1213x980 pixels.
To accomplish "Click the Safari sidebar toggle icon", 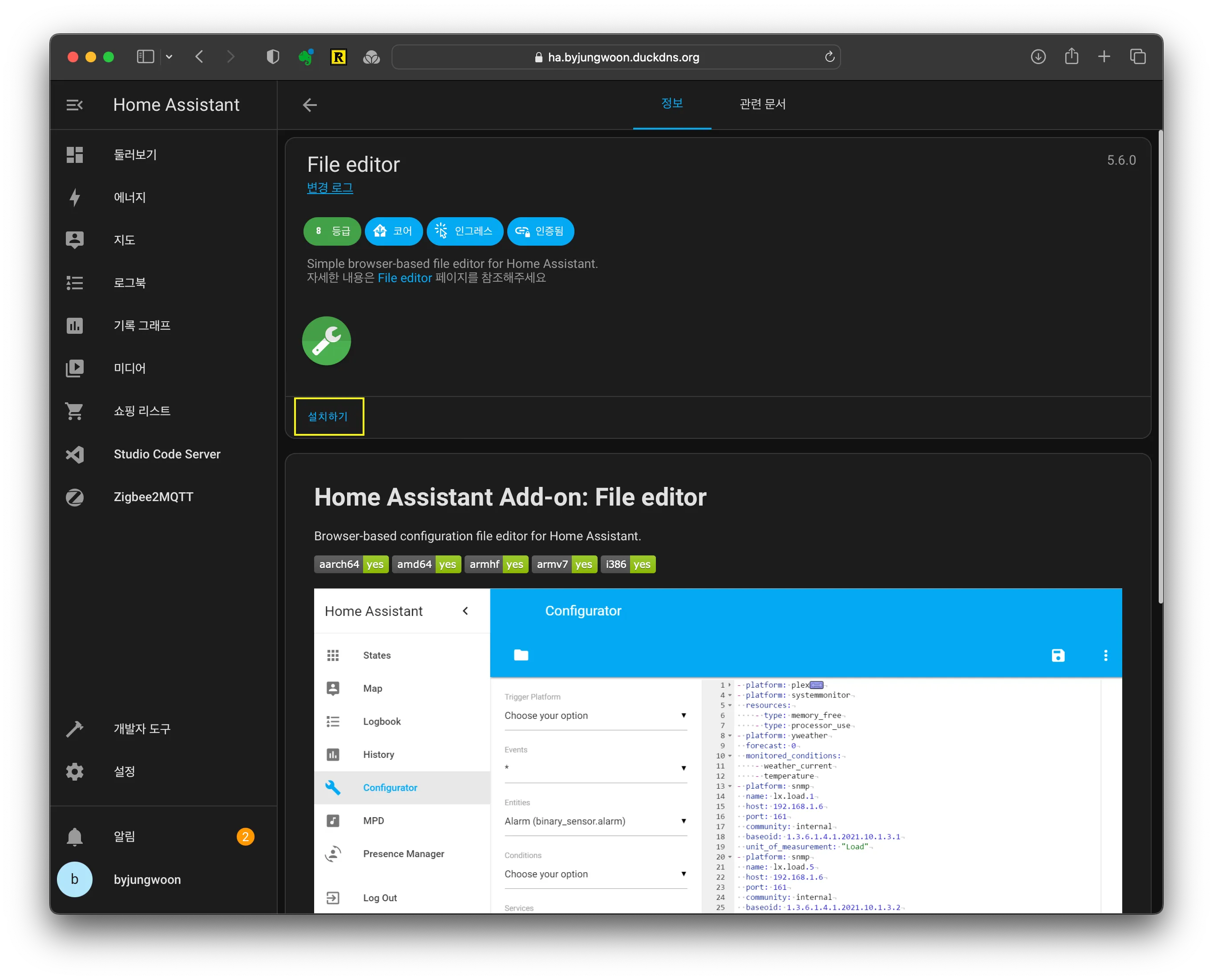I will [x=145, y=57].
